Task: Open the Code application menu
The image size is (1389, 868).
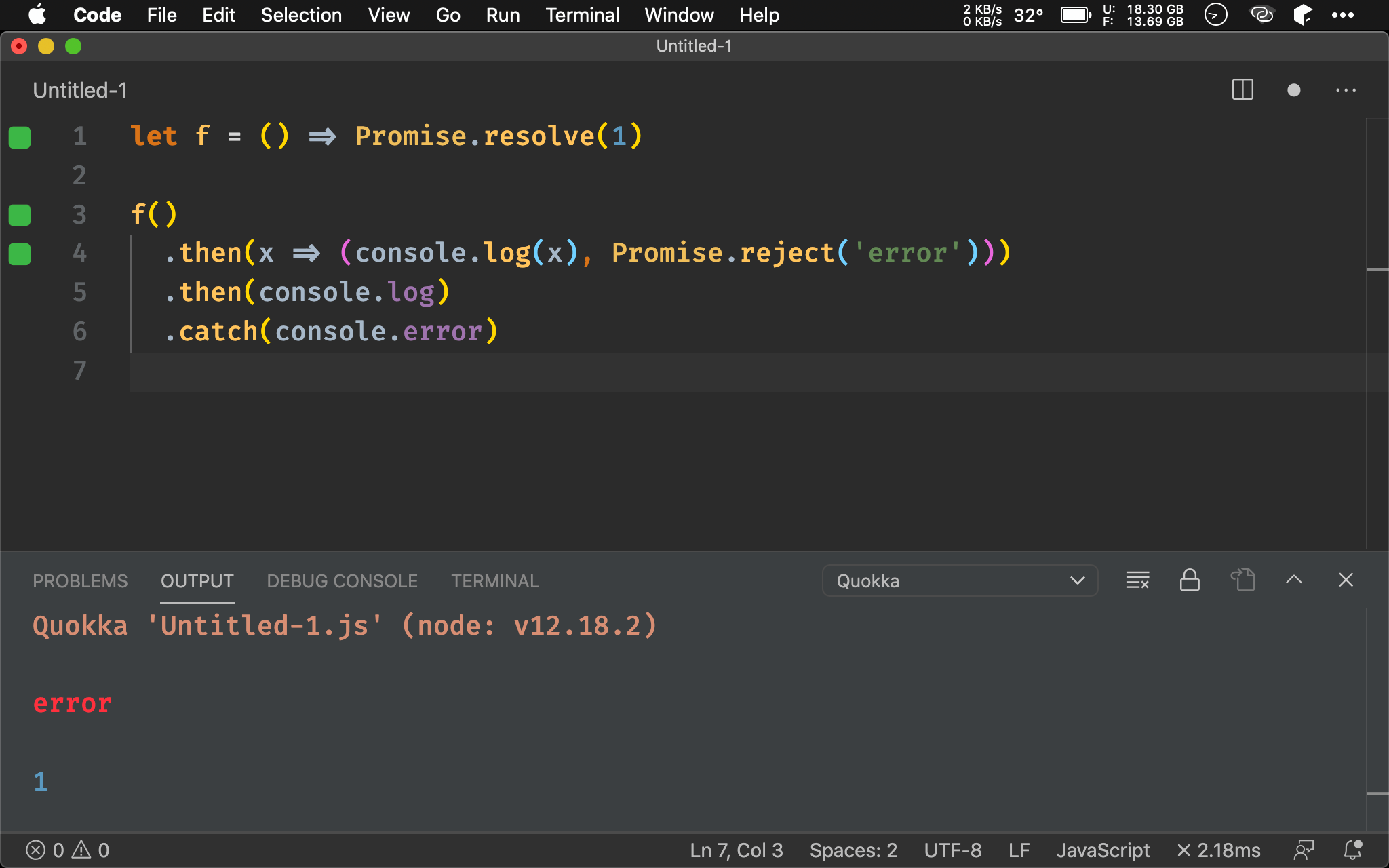Action: coord(97,15)
